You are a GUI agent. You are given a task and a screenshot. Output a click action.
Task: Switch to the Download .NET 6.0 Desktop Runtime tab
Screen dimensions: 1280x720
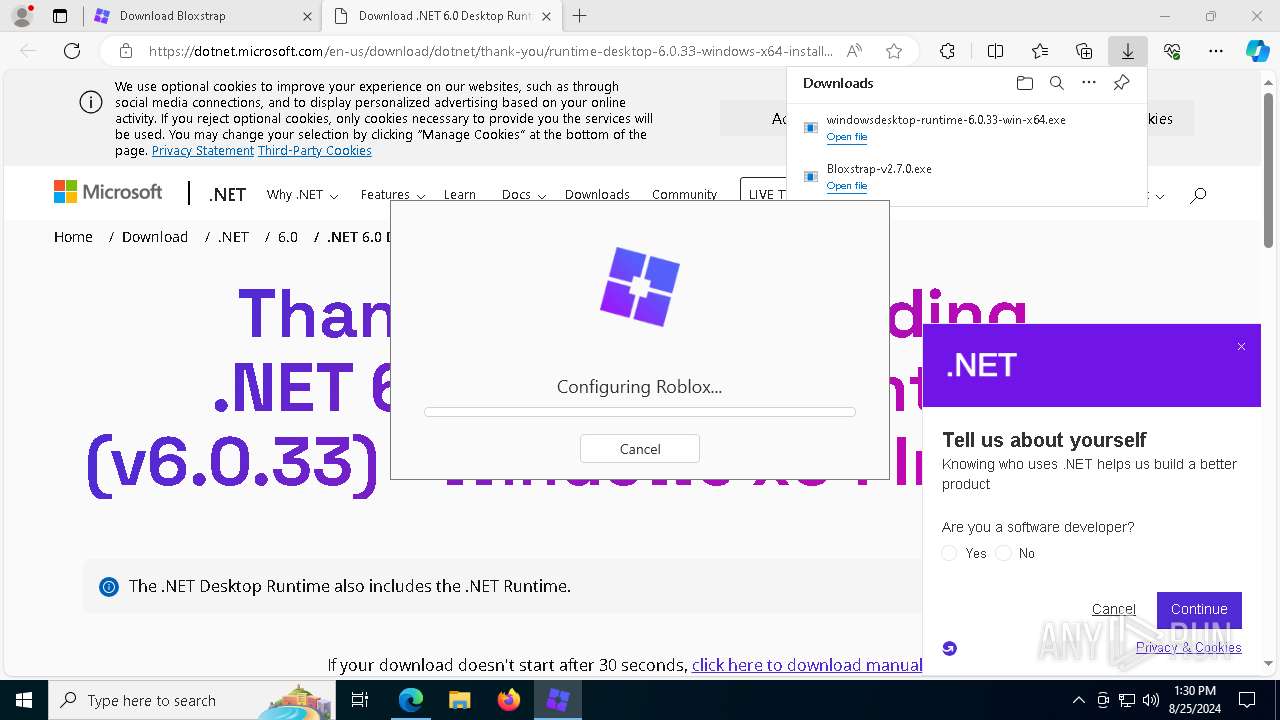pos(442,16)
